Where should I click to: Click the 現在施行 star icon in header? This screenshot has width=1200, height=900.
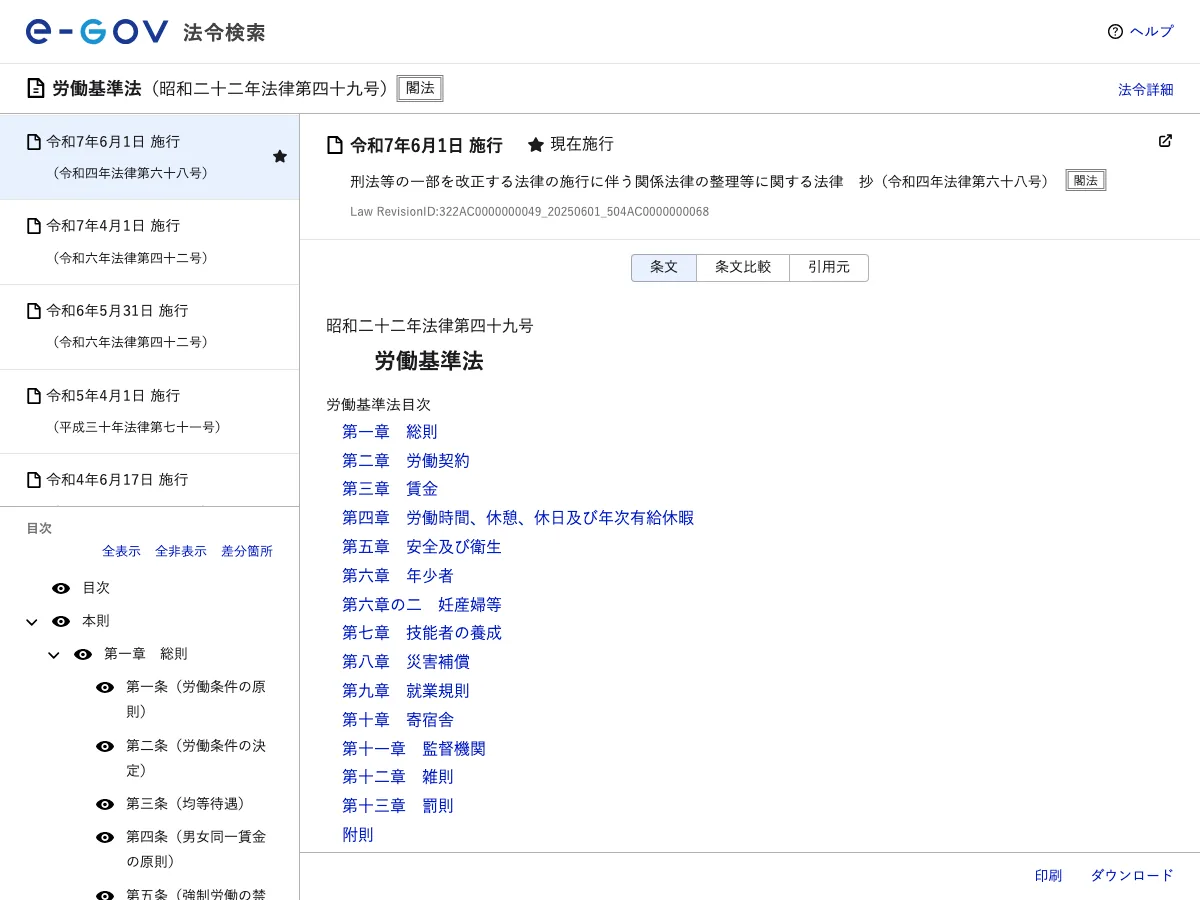[x=536, y=144]
